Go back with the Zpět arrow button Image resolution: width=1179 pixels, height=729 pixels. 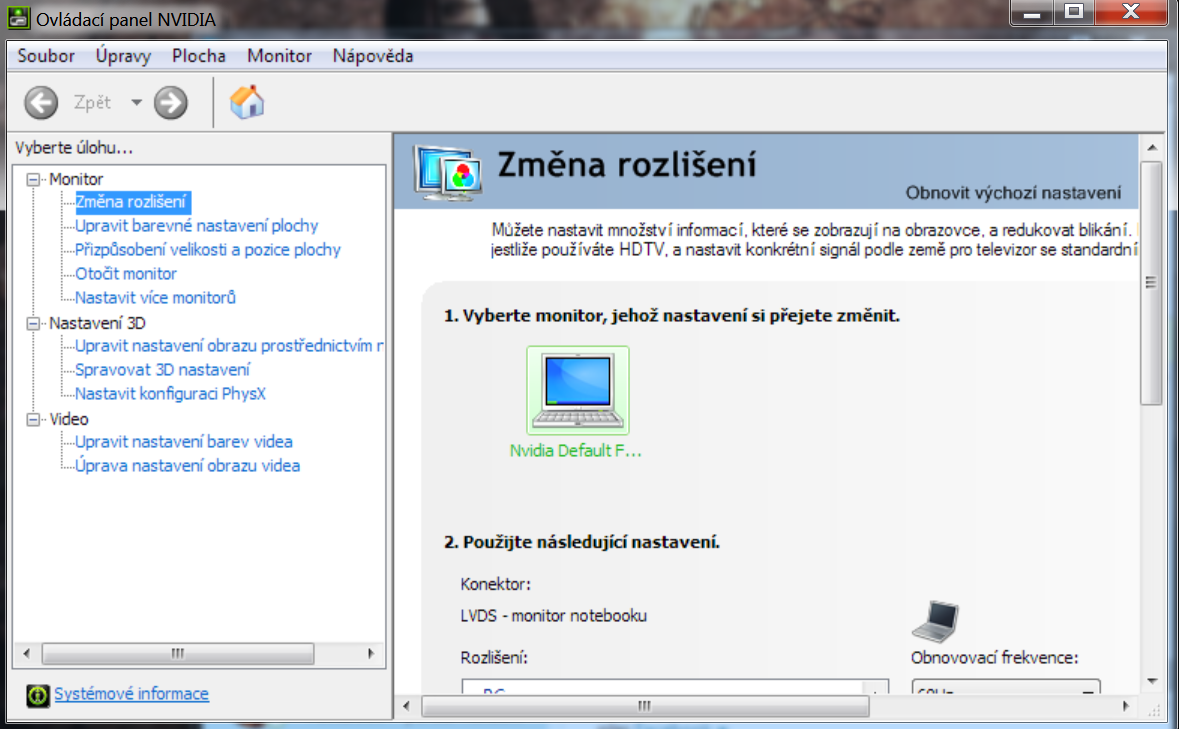point(41,102)
